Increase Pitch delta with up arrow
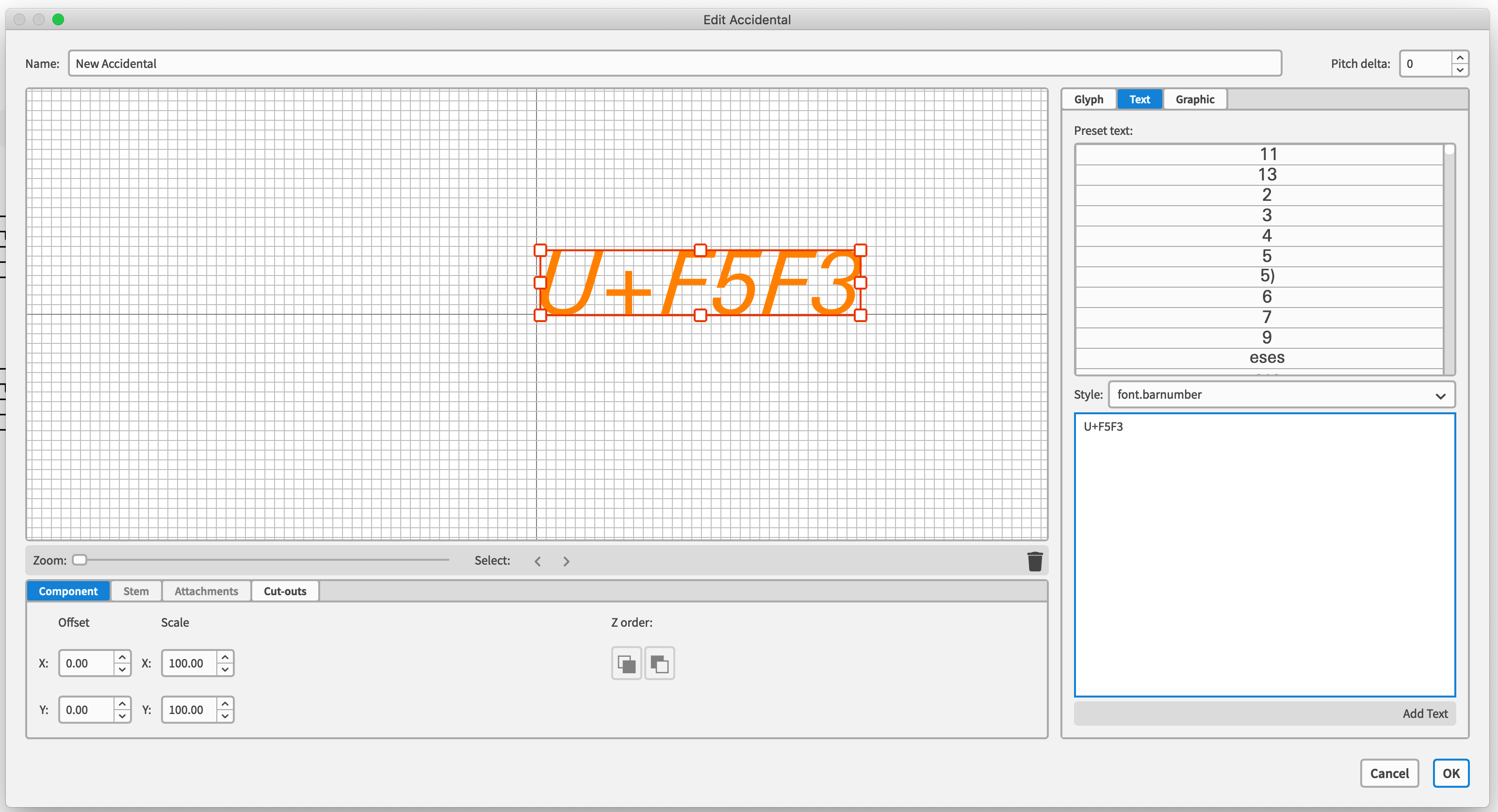 [1460, 58]
